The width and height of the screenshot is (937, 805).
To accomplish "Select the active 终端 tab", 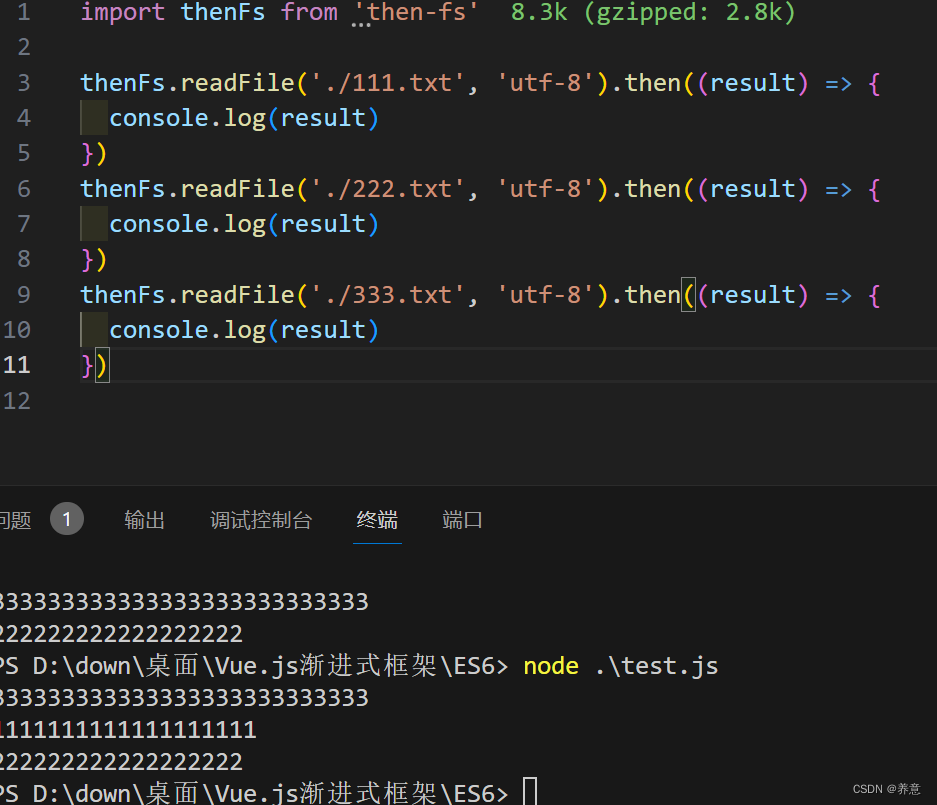I will tap(376, 519).
